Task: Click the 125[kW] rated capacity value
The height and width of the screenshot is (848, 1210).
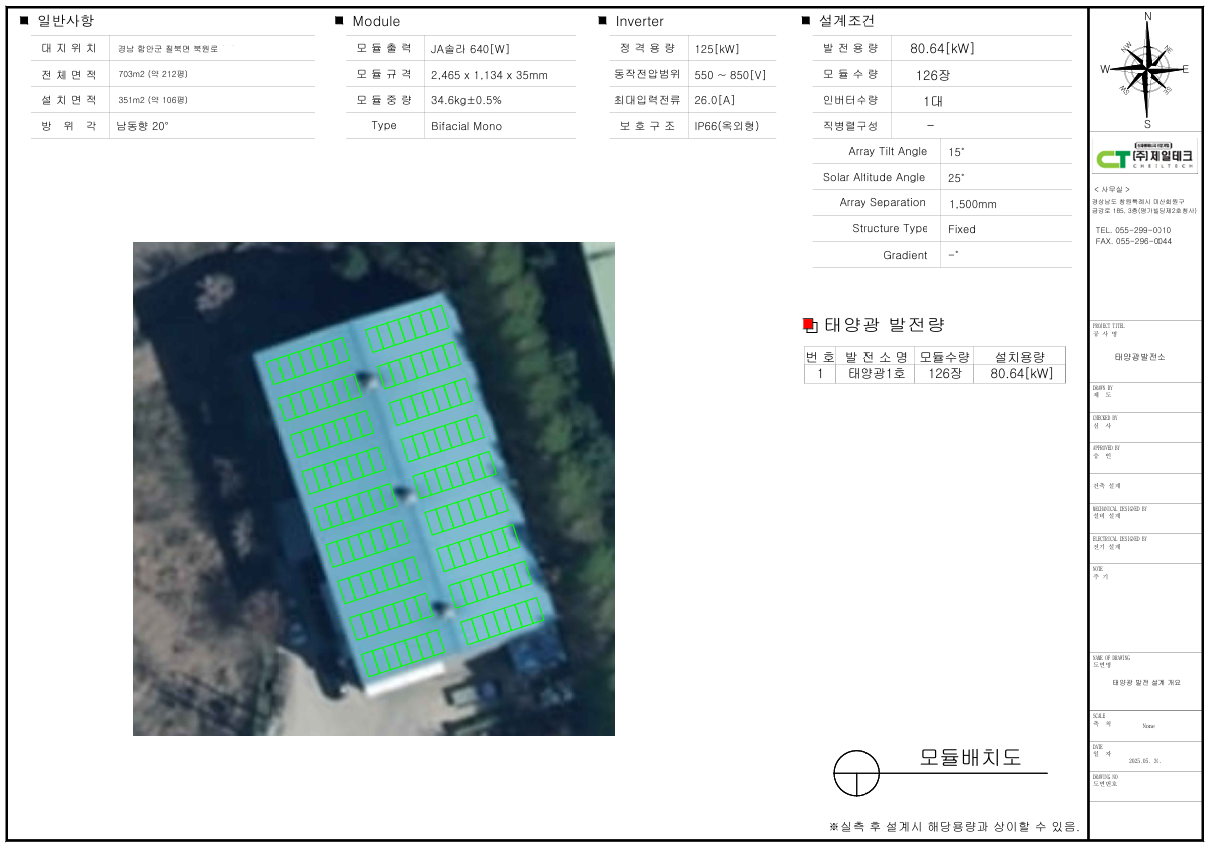Action: 716,48
